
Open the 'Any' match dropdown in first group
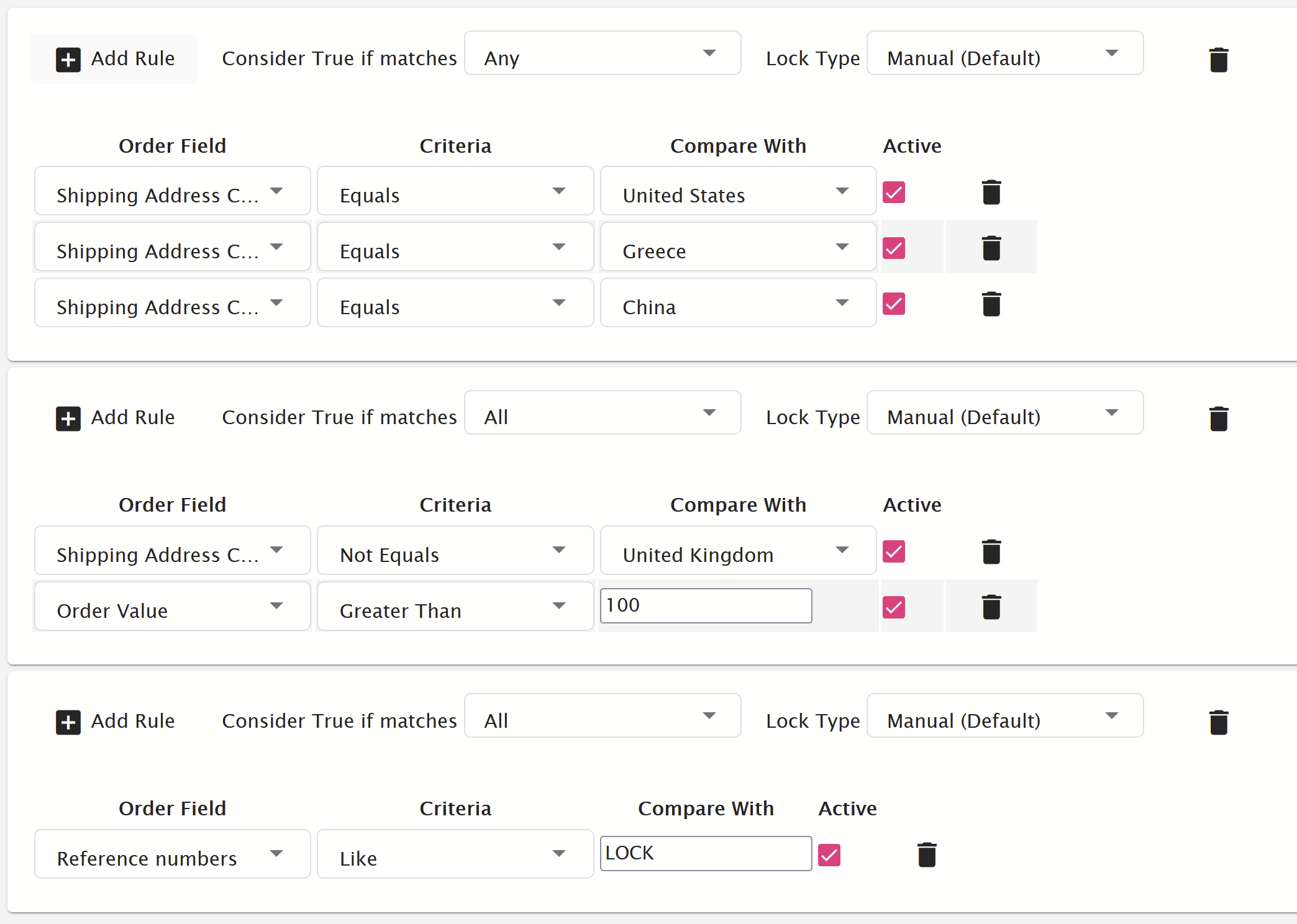(x=603, y=53)
